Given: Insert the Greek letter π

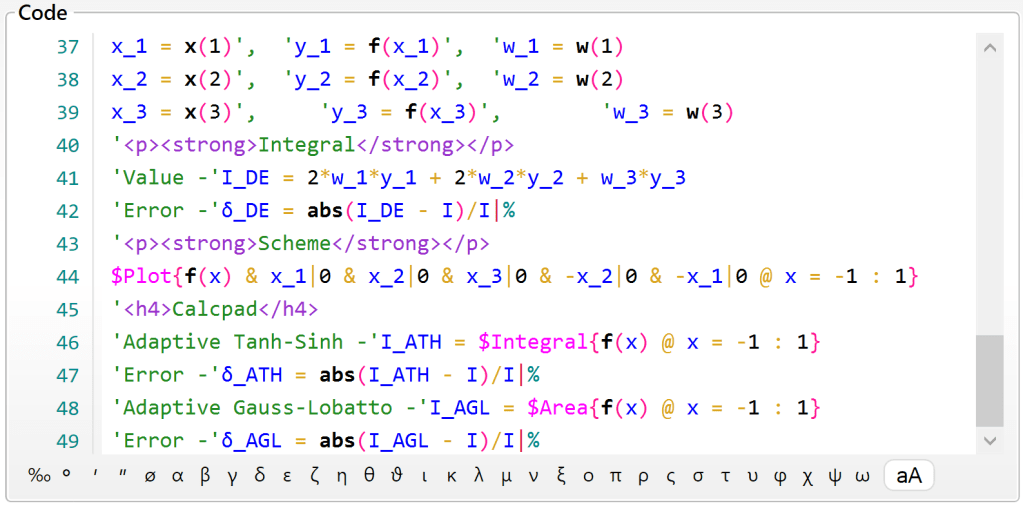Looking at the screenshot, I should (x=615, y=477).
